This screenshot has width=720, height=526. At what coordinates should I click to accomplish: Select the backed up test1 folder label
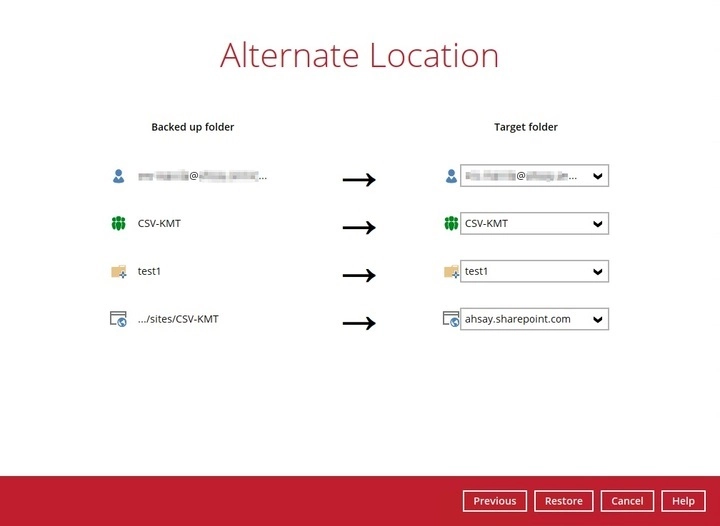151,271
